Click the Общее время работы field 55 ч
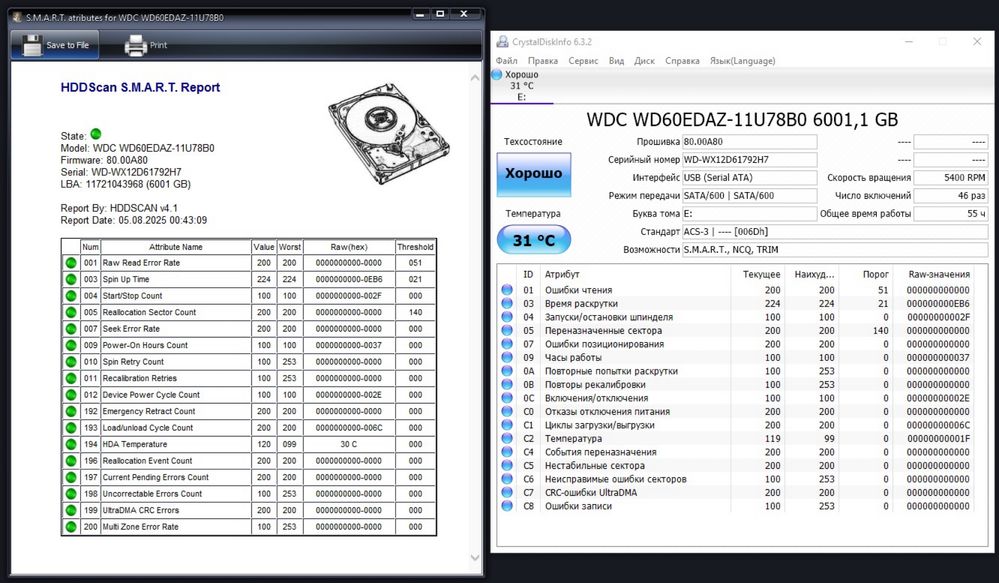This screenshot has height=583, width=999. (x=951, y=213)
